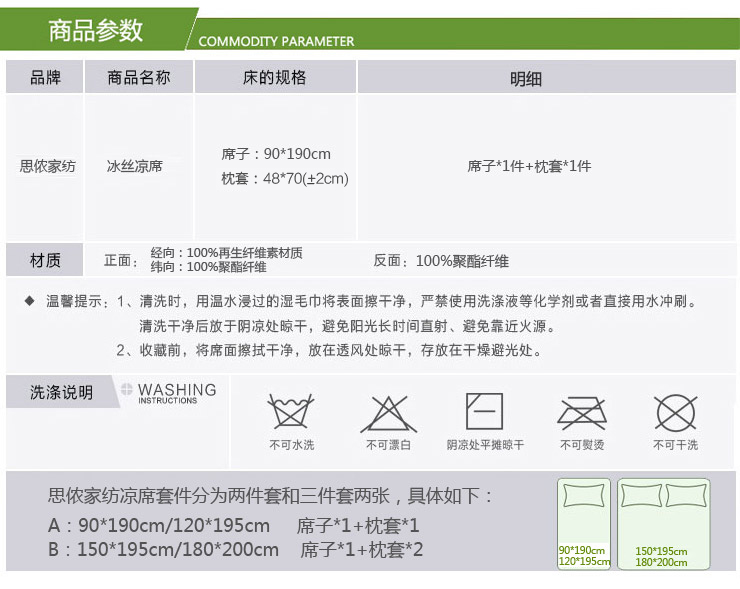Click the B：150*195cm/180*200cm size line

(x=163, y=549)
